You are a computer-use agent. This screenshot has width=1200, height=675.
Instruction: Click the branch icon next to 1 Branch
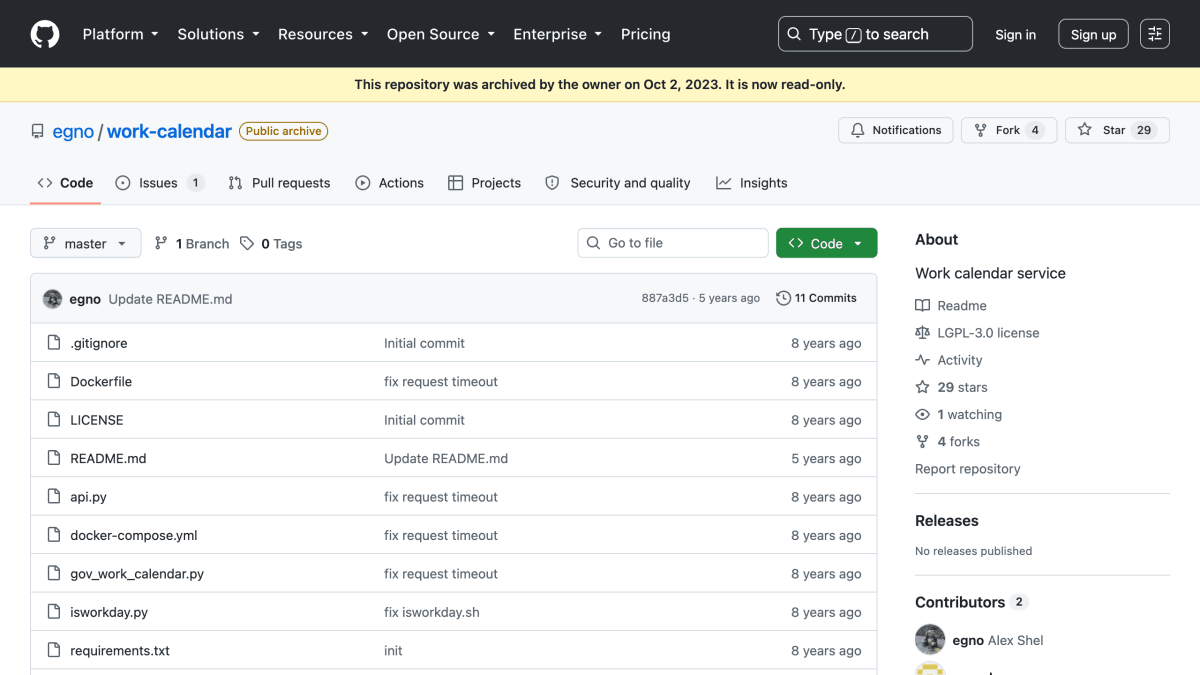(x=161, y=243)
